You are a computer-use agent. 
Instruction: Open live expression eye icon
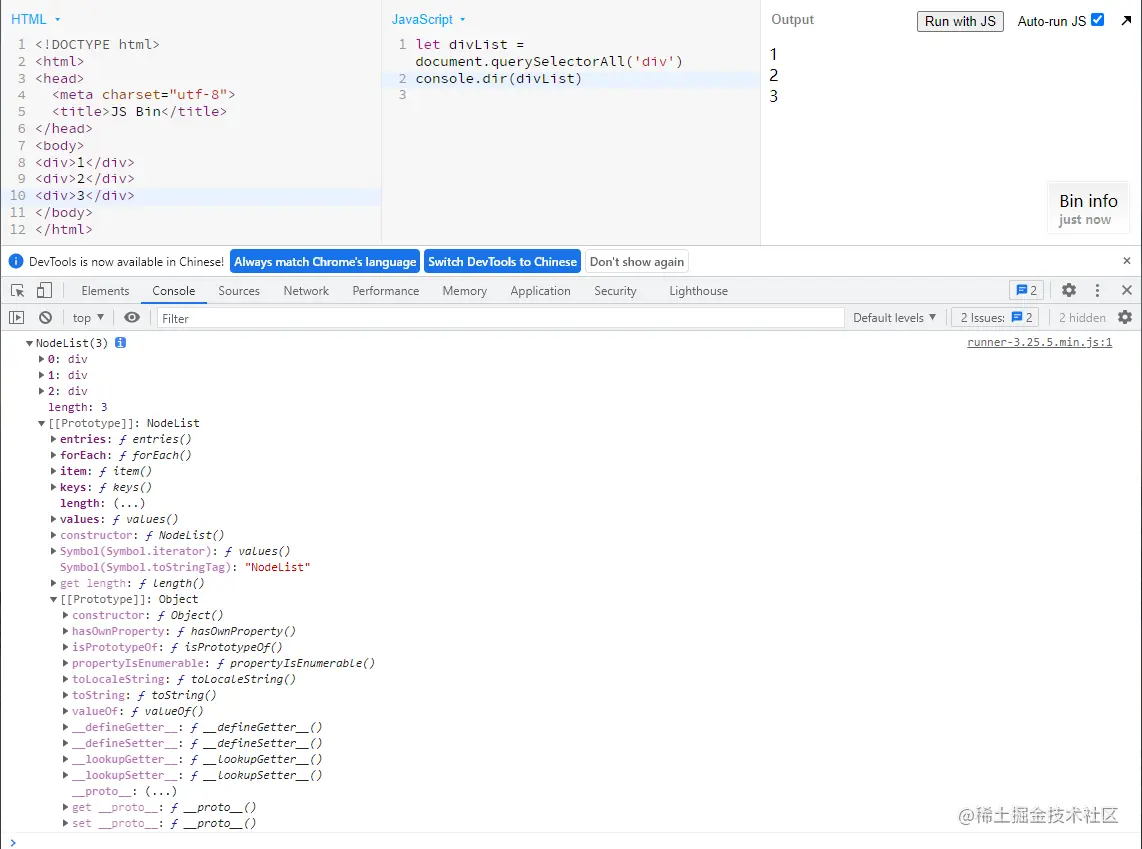(132, 317)
